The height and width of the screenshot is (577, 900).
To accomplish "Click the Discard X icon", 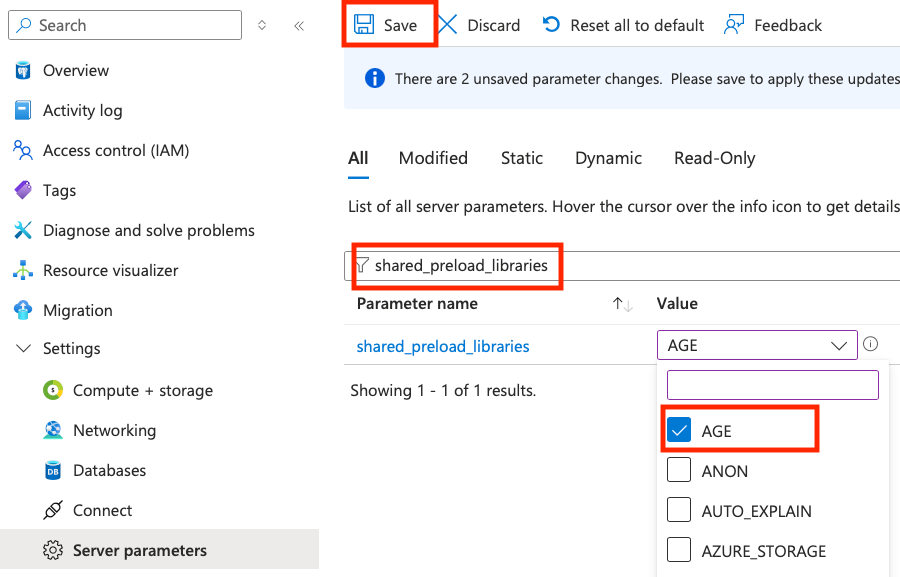I will click(x=448, y=25).
